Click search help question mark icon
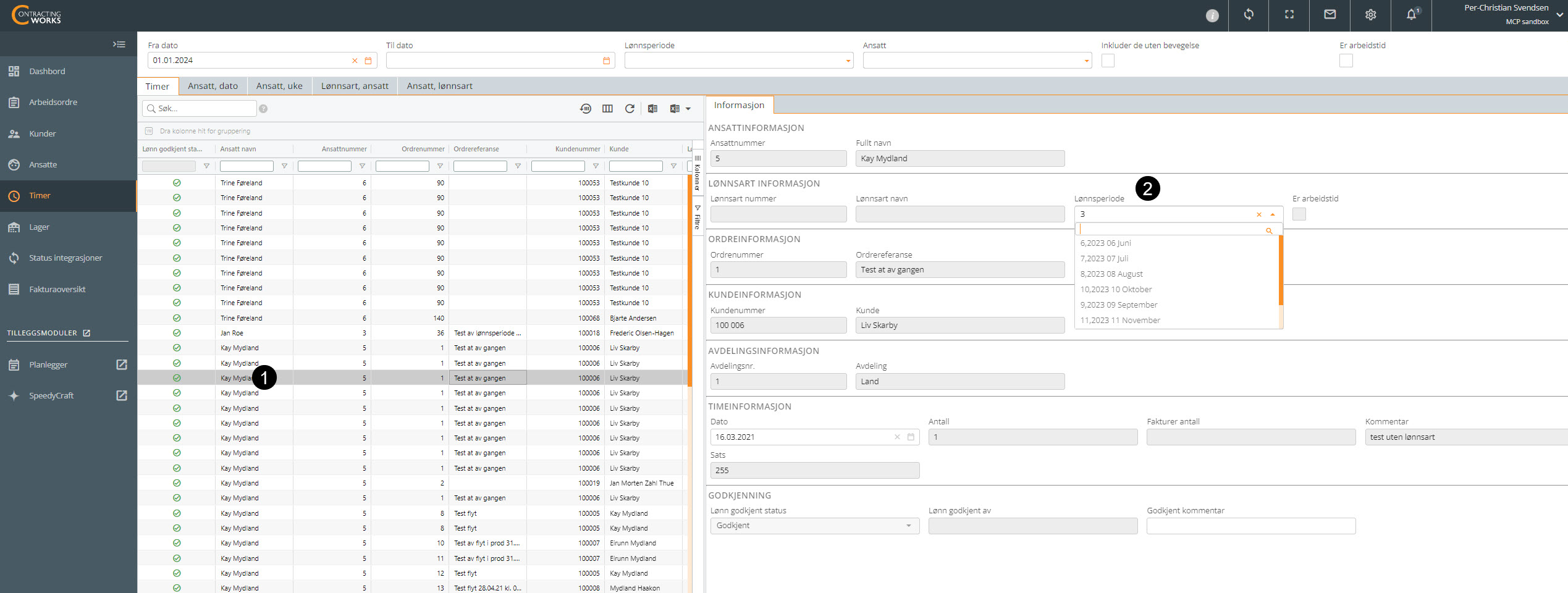The width and height of the screenshot is (1568, 593). tap(263, 109)
